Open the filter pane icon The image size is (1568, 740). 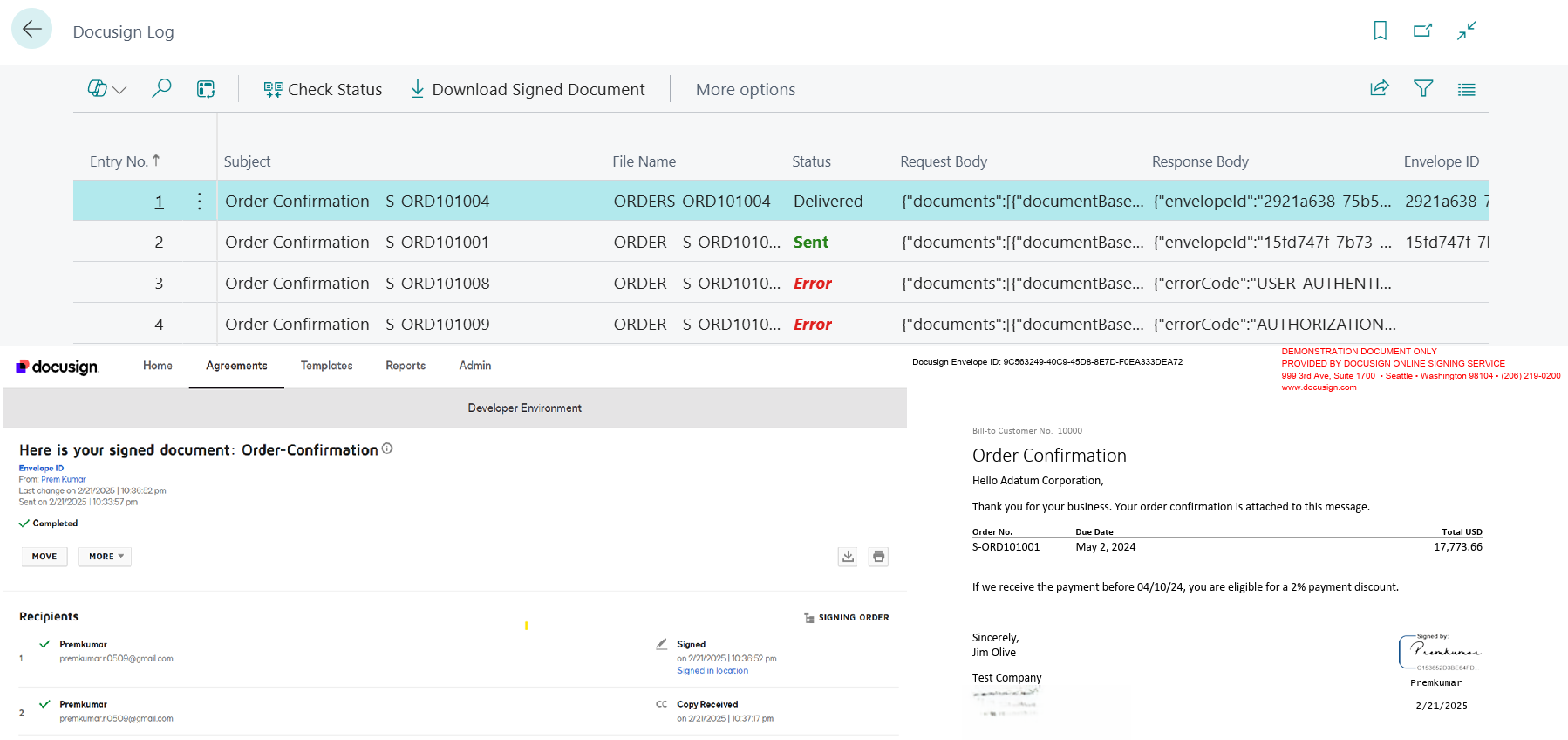click(1423, 88)
